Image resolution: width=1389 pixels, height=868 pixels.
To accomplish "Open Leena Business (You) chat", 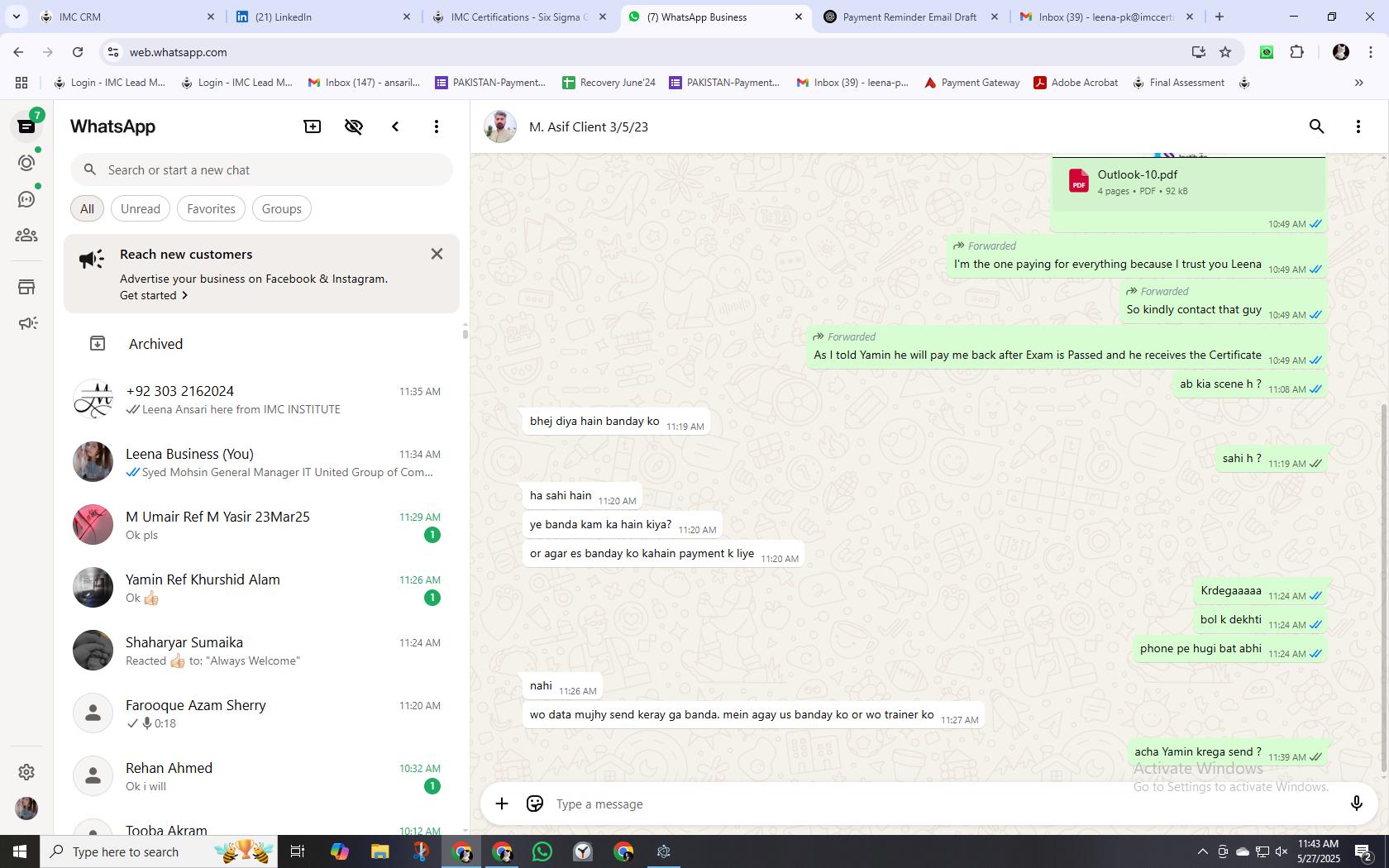I will point(261,462).
